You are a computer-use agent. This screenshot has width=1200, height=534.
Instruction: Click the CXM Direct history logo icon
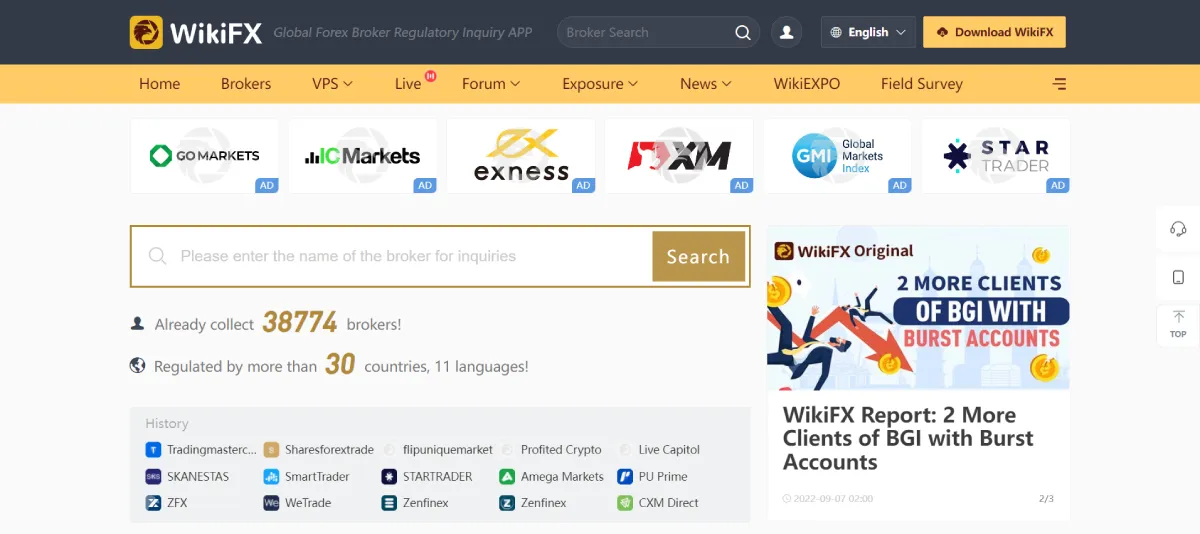pyautogui.click(x=625, y=503)
